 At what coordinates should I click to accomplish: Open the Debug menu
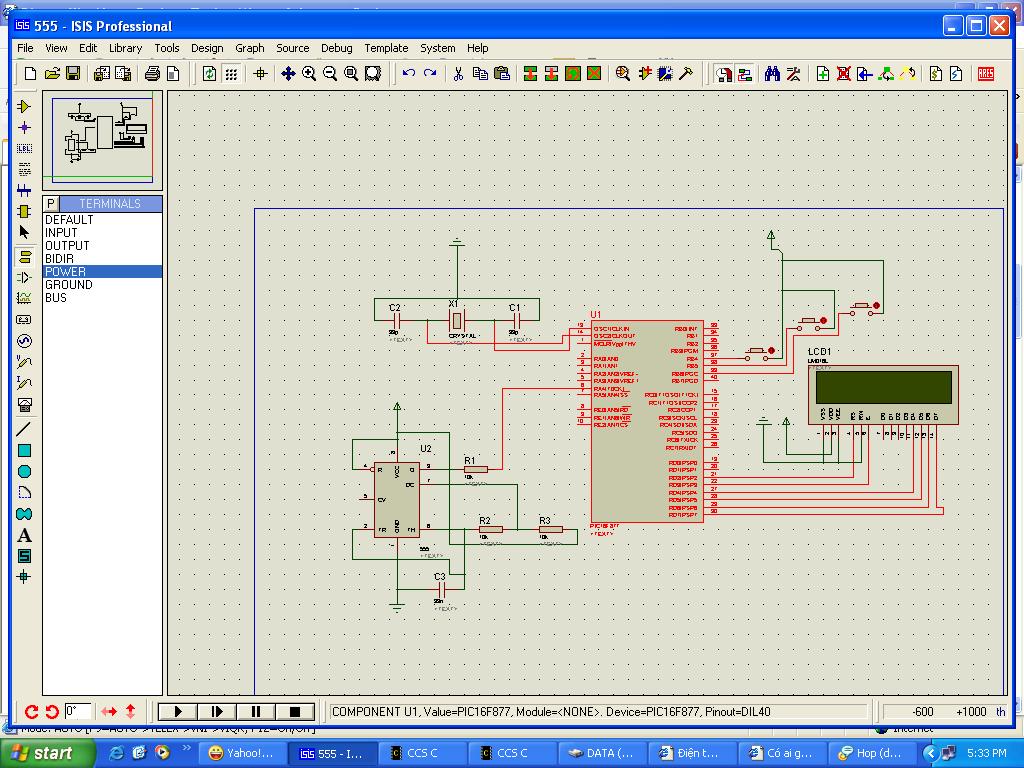pos(336,48)
